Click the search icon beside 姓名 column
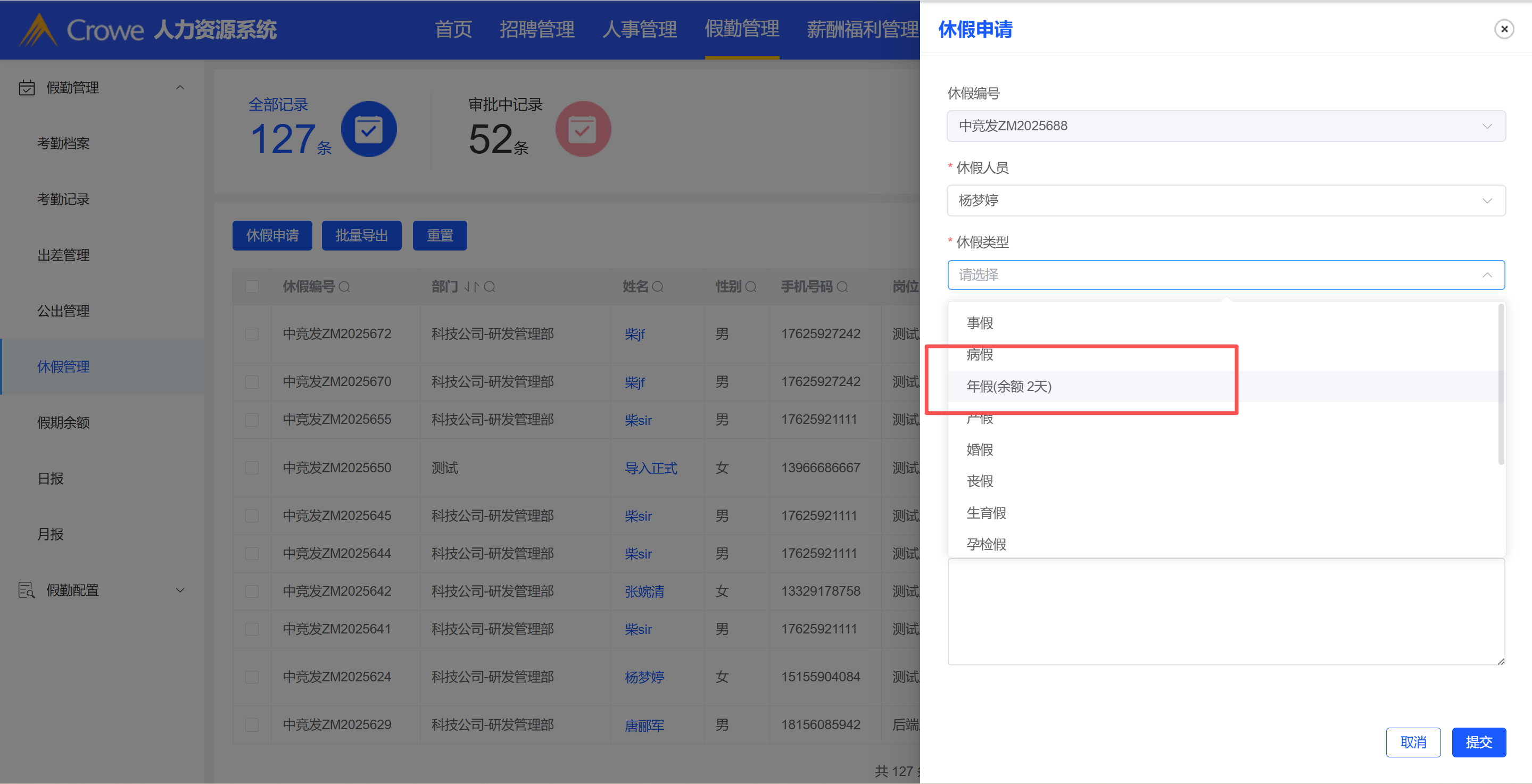This screenshot has height=784, width=1532. [657, 287]
